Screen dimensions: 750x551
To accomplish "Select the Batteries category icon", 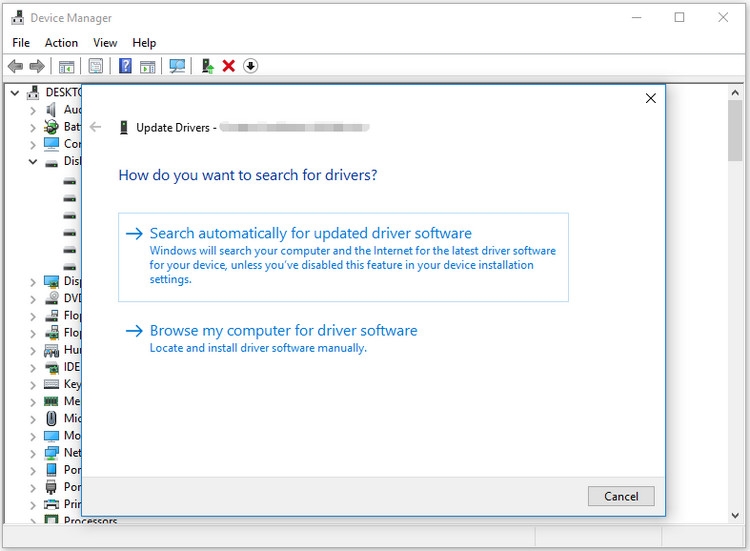I will pos(51,127).
